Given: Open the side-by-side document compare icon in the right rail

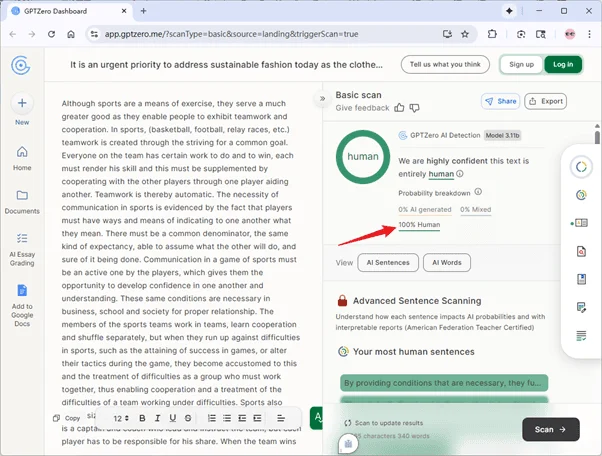Looking at the screenshot, I should tap(582, 223).
